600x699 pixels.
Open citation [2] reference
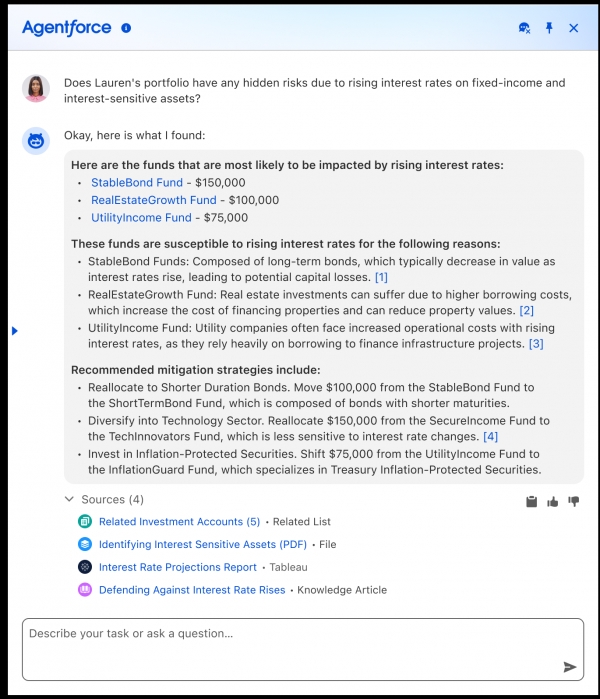click(526, 310)
